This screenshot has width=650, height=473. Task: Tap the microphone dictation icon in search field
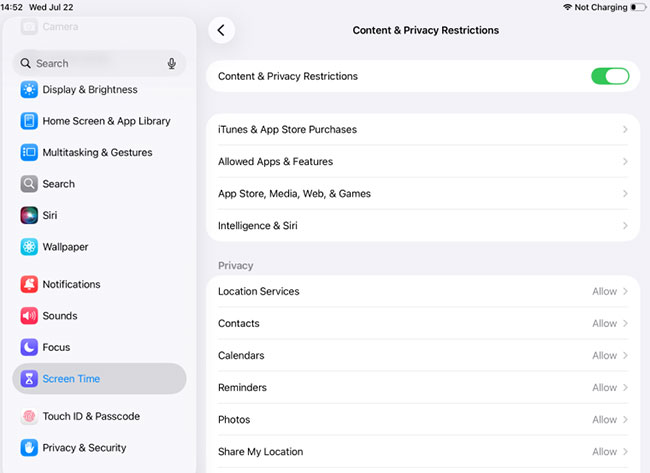(172, 63)
